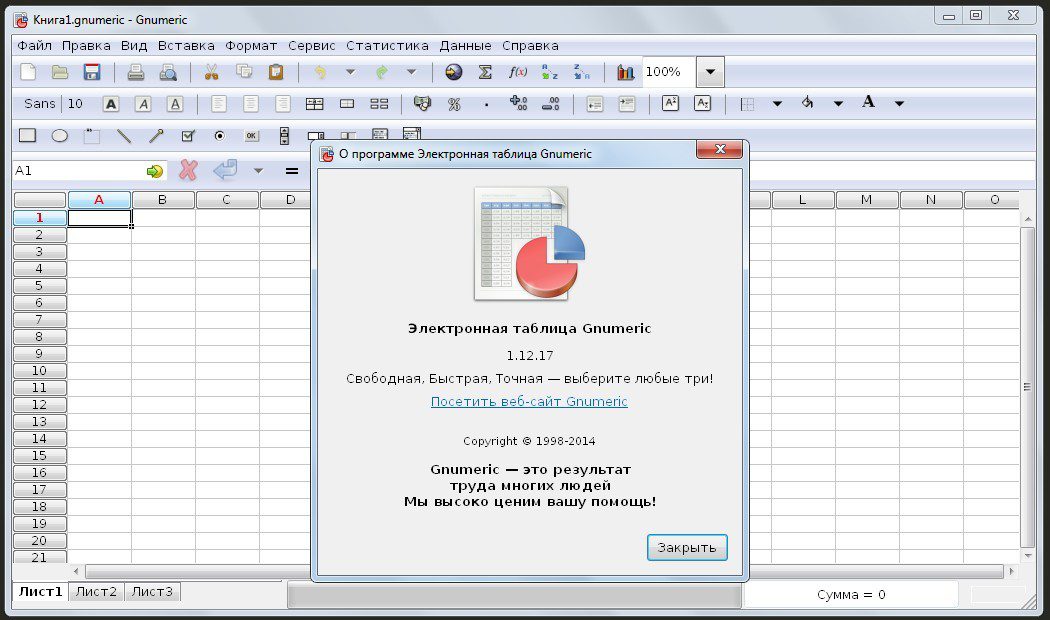Print the sheet using the printer icon
This screenshot has width=1050, height=620.
[136, 72]
